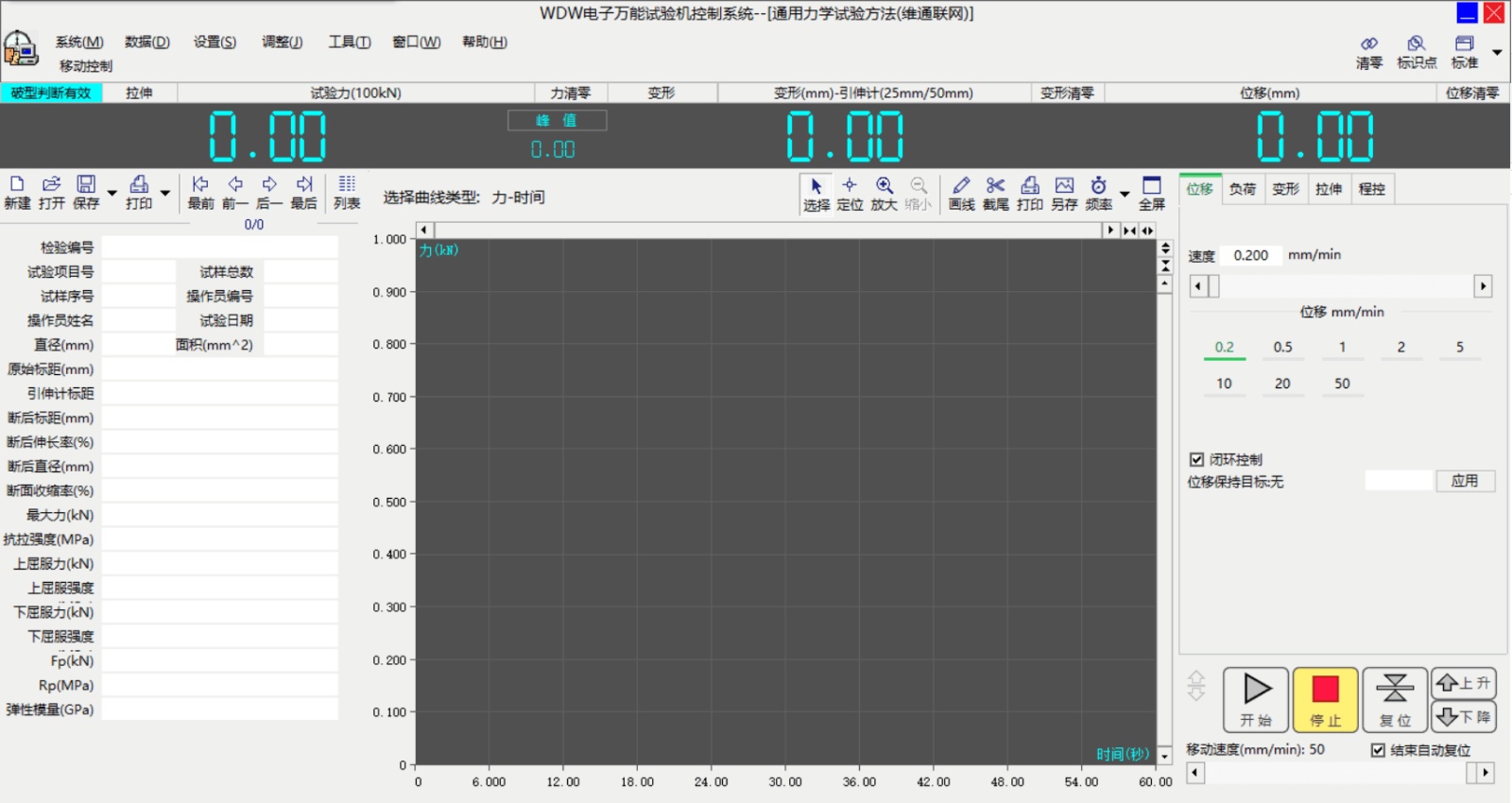The image size is (1512, 803).
Task: Open the dropdown arrow next to 打印
Action: [164, 194]
